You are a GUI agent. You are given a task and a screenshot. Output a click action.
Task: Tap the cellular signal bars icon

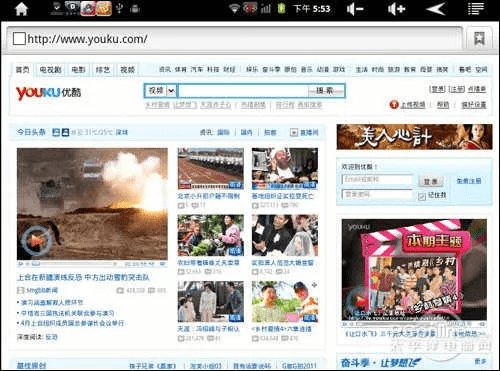[266, 8]
